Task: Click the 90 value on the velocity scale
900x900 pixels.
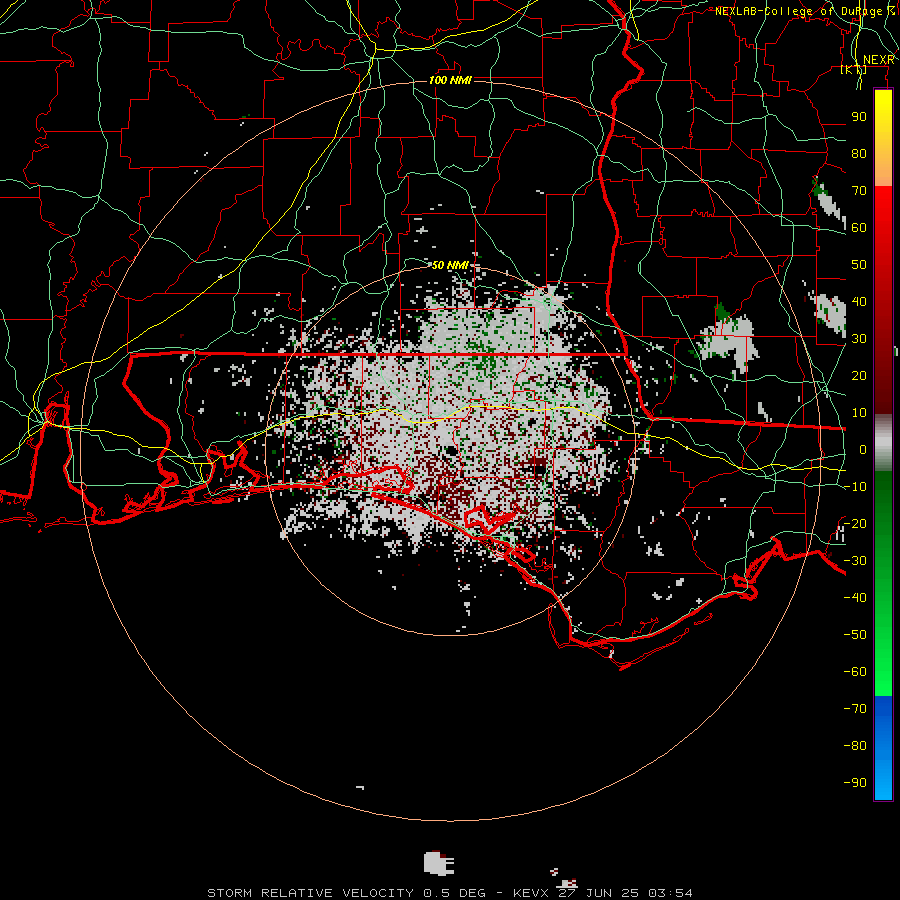Action: point(859,117)
